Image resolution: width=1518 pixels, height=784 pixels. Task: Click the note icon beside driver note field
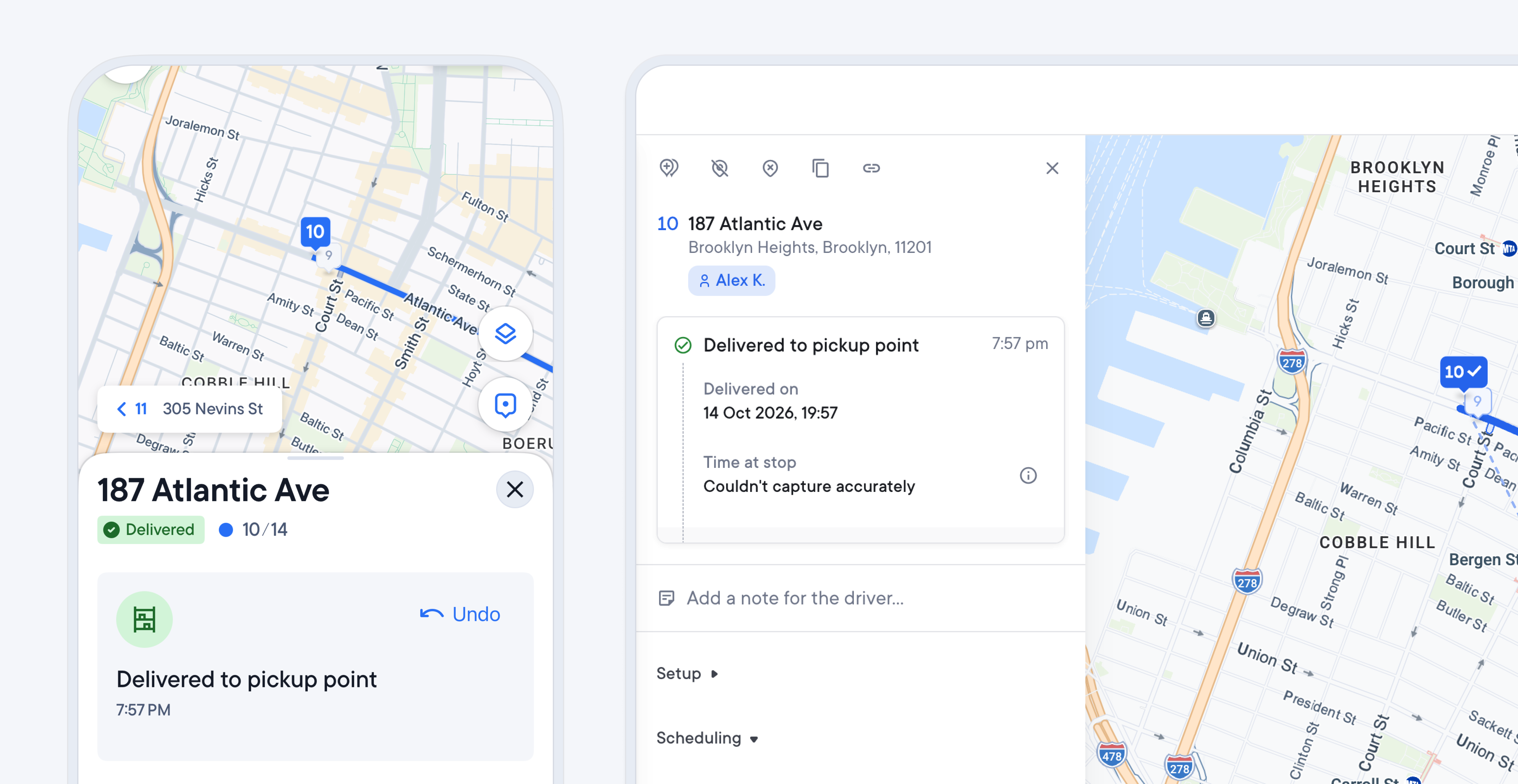(666, 598)
